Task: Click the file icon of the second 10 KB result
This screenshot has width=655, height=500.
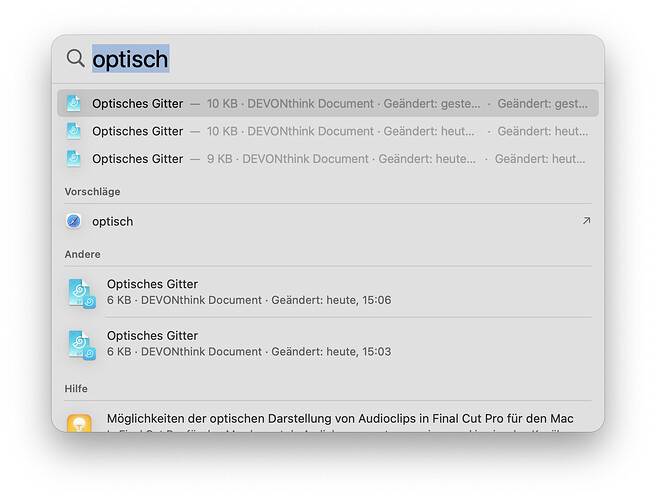Action: [74, 131]
